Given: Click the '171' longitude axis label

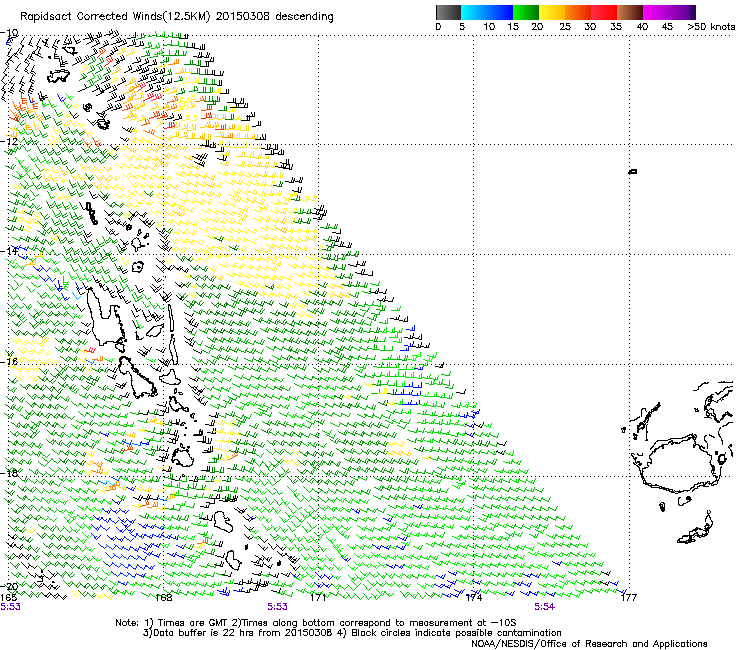Looking at the screenshot, I should point(319,598).
